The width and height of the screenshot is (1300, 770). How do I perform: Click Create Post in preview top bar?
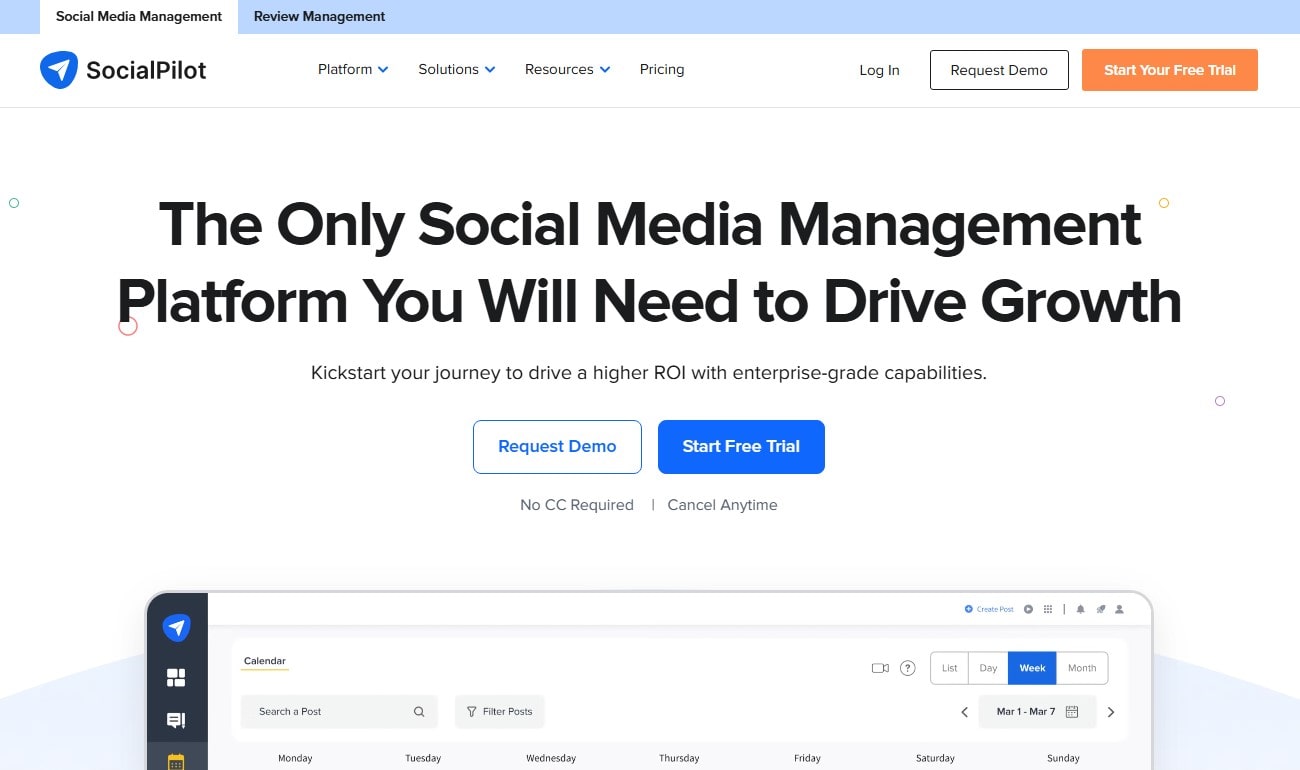(x=989, y=609)
